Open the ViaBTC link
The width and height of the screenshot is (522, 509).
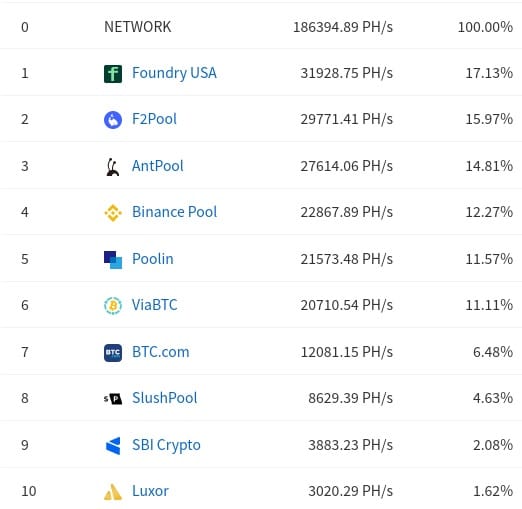coord(154,305)
